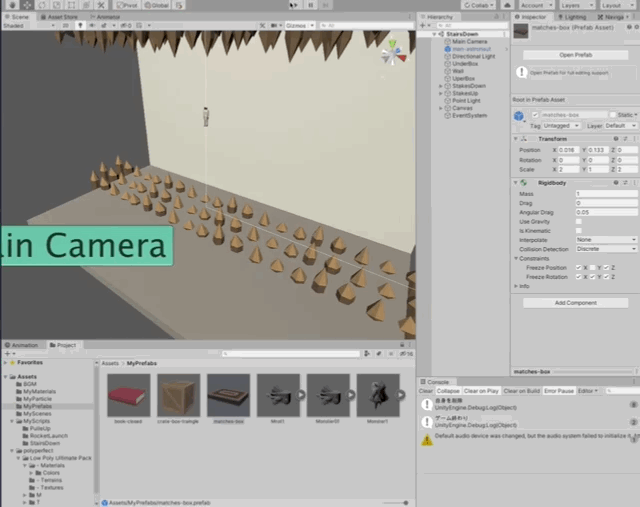The width and height of the screenshot is (640, 507).
Task: Select the crate-box-triangle prefab thumbnail
Action: (178, 395)
